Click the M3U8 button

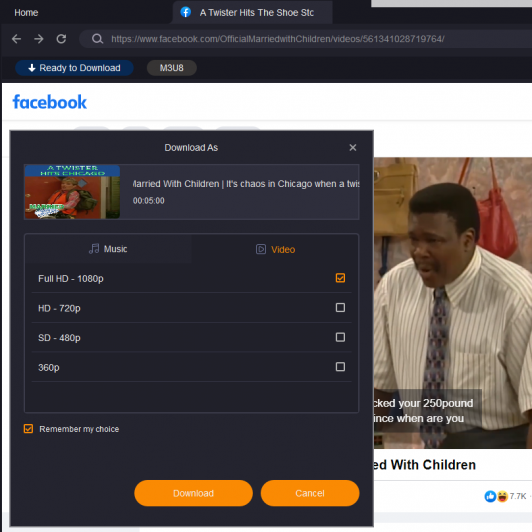point(172,68)
